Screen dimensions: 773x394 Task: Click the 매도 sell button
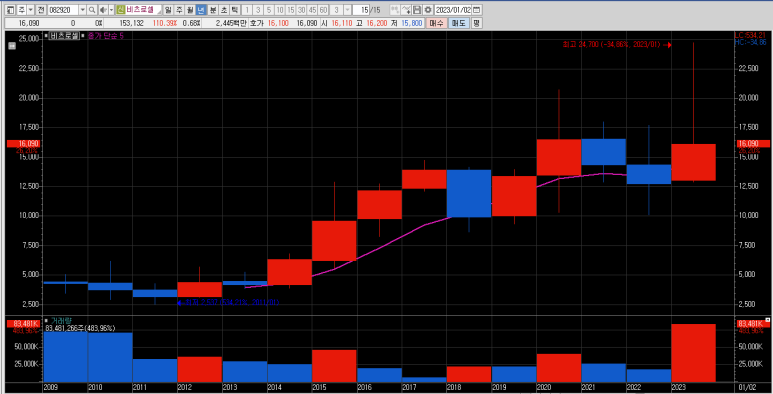(x=459, y=23)
